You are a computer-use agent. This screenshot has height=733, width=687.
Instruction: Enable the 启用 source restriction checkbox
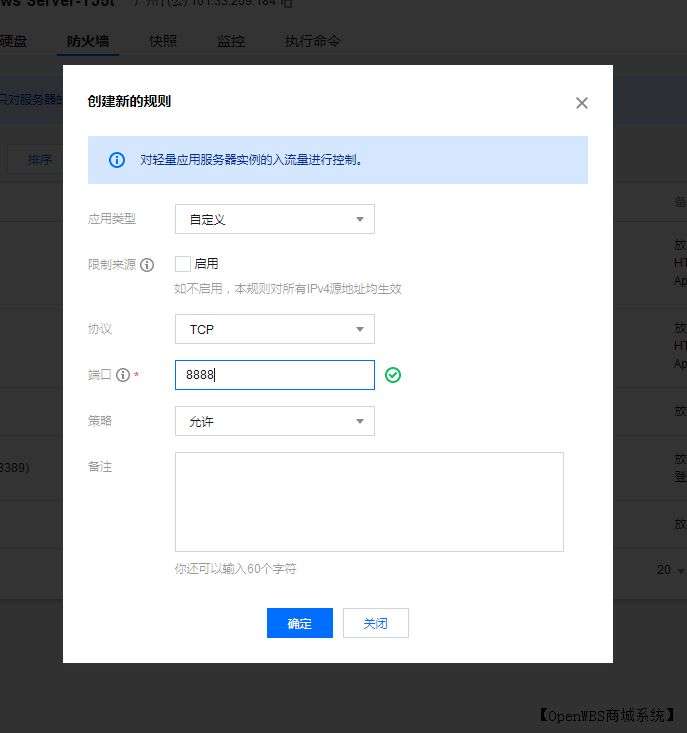tap(183, 264)
